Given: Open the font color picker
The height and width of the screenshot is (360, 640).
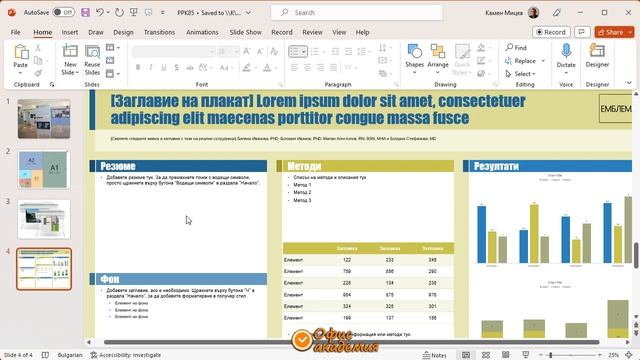Looking at the screenshot, I should point(267,67).
